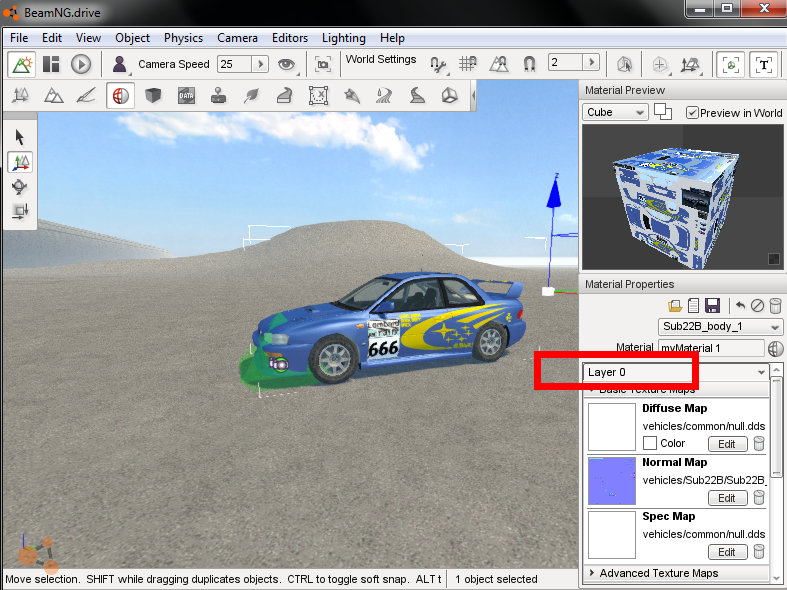Screen dimensions: 787x590
Task: Open the Terrain Editor tool
Action: pos(53,95)
